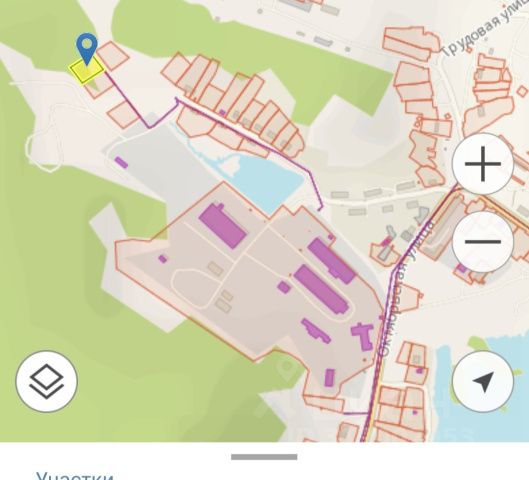Select the small purple building left of the pond

coord(121,162)
